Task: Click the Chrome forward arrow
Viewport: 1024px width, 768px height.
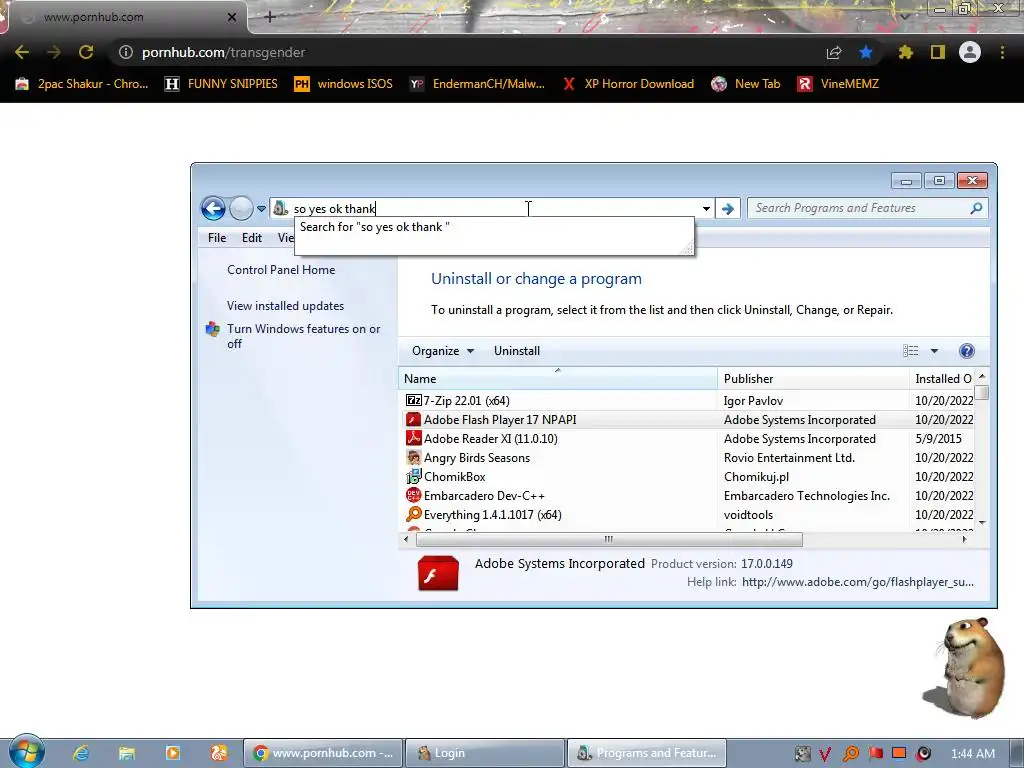Action: (54, 52)
